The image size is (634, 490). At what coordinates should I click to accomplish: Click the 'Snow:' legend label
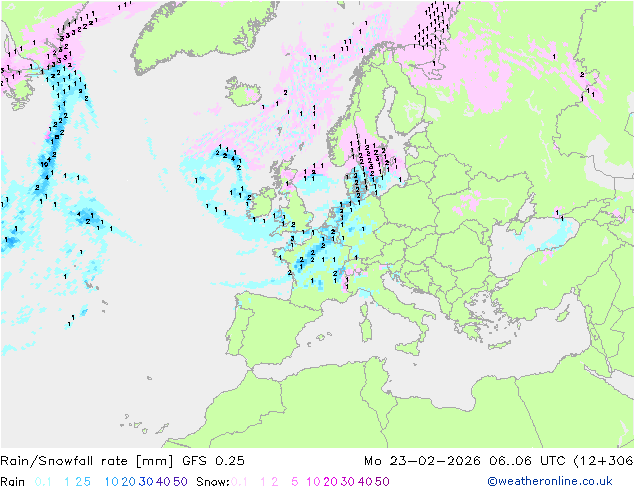pos(213,482)
